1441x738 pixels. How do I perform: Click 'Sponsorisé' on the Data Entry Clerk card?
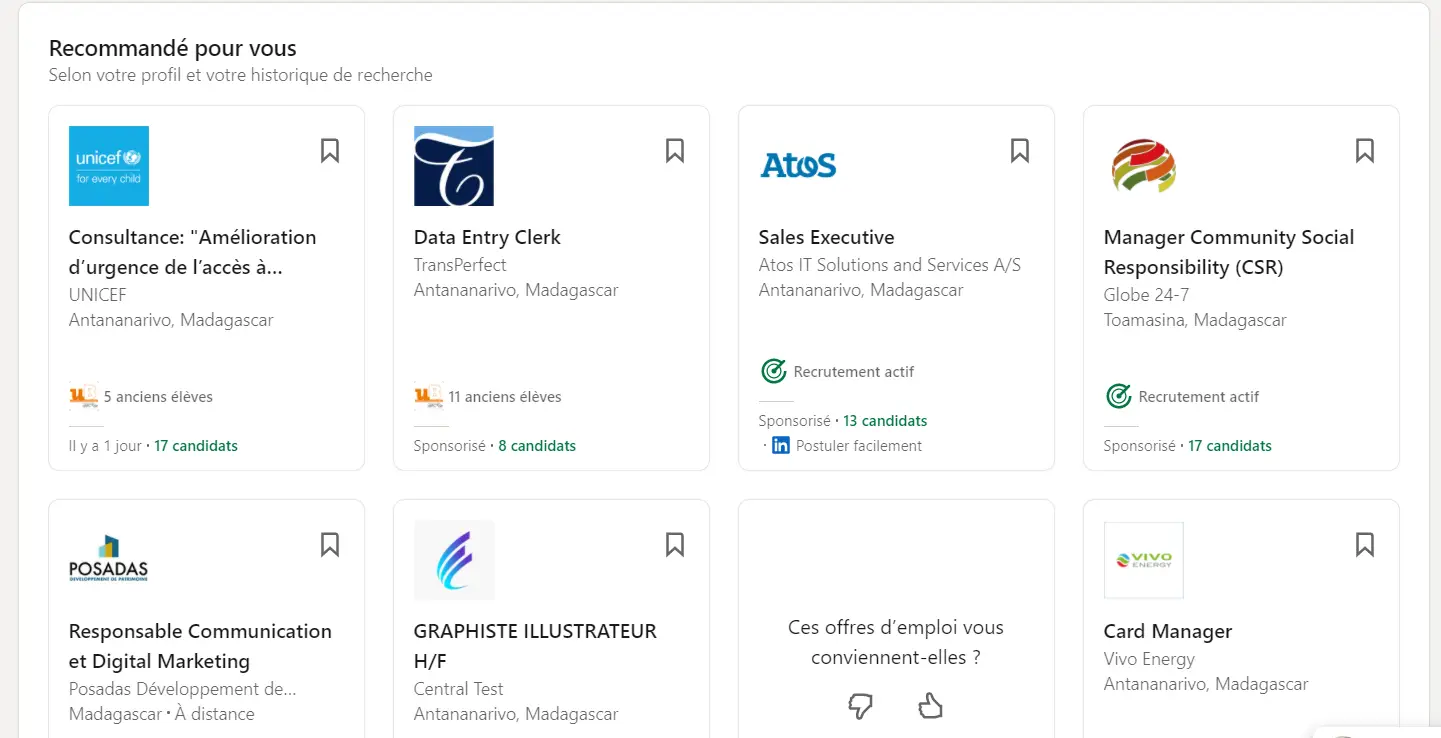(450, 446)
